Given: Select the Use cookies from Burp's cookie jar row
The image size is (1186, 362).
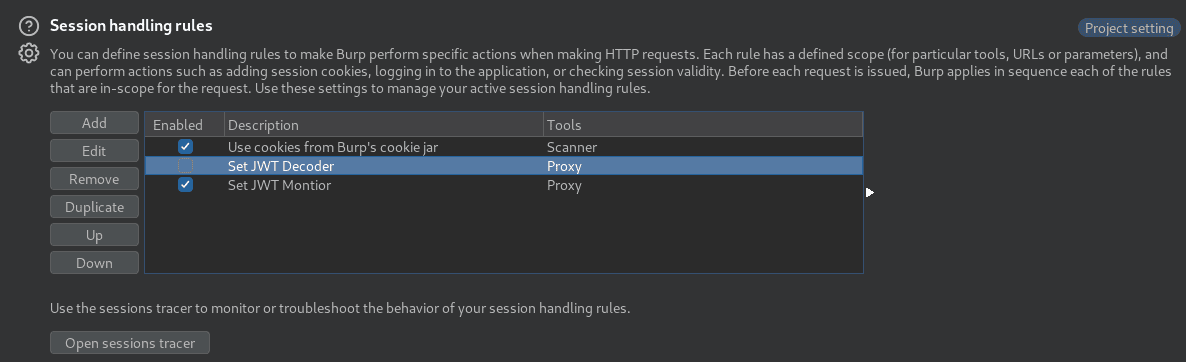Looking at the screenshot, I should (x=504, y=147).
